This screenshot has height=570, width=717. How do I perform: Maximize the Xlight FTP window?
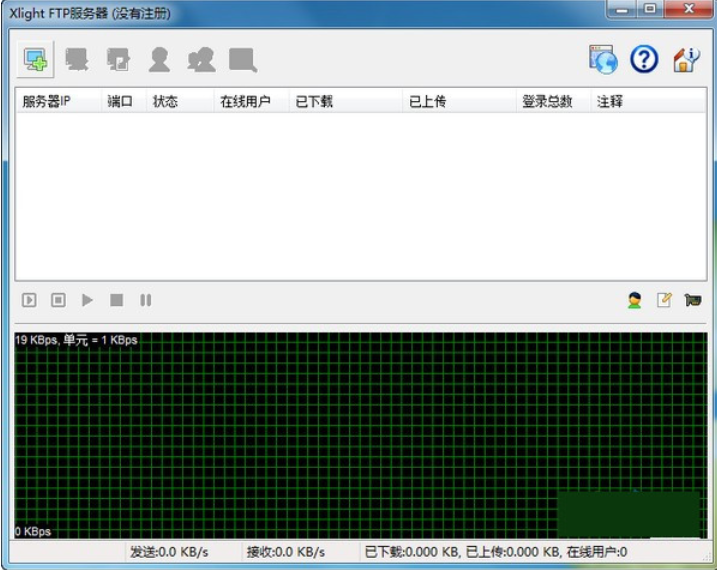point(650,9)
